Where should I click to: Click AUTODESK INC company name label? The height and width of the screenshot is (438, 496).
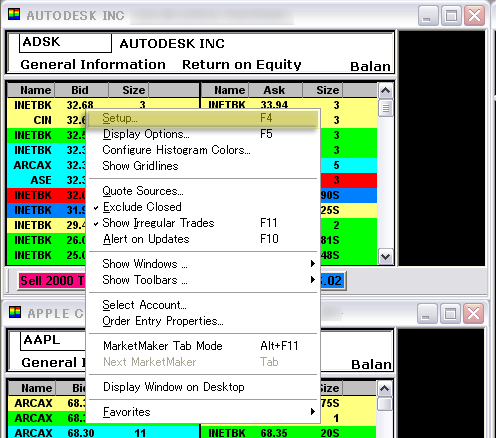pyautogui.click(x=172, y=44)
